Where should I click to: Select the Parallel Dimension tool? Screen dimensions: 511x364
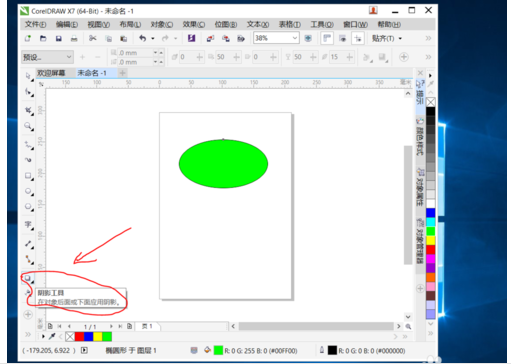pos(28,244)
